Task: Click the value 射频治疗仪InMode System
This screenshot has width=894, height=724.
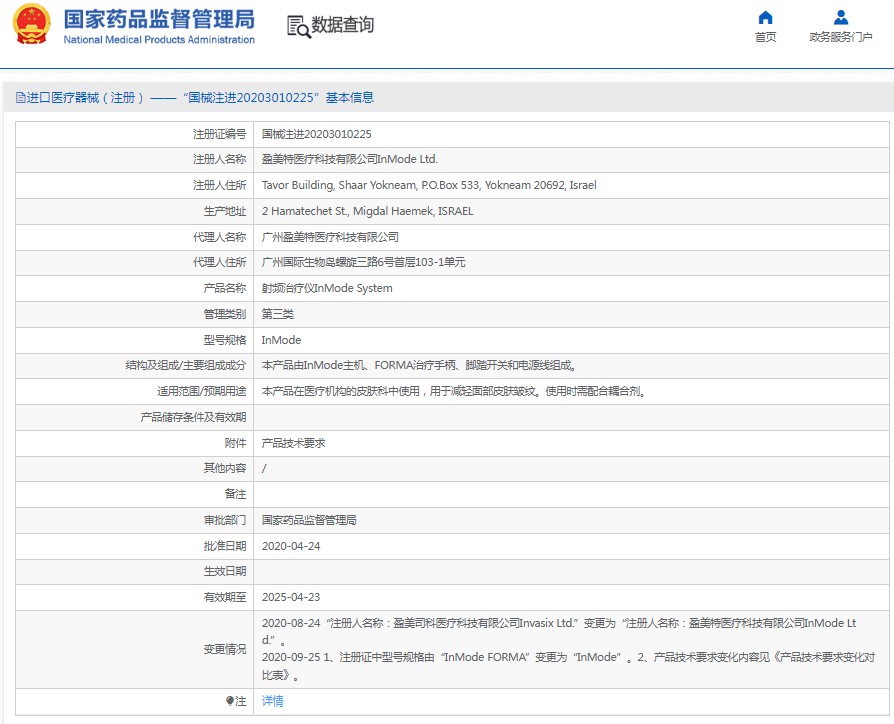Action: (x=327, y=288)
